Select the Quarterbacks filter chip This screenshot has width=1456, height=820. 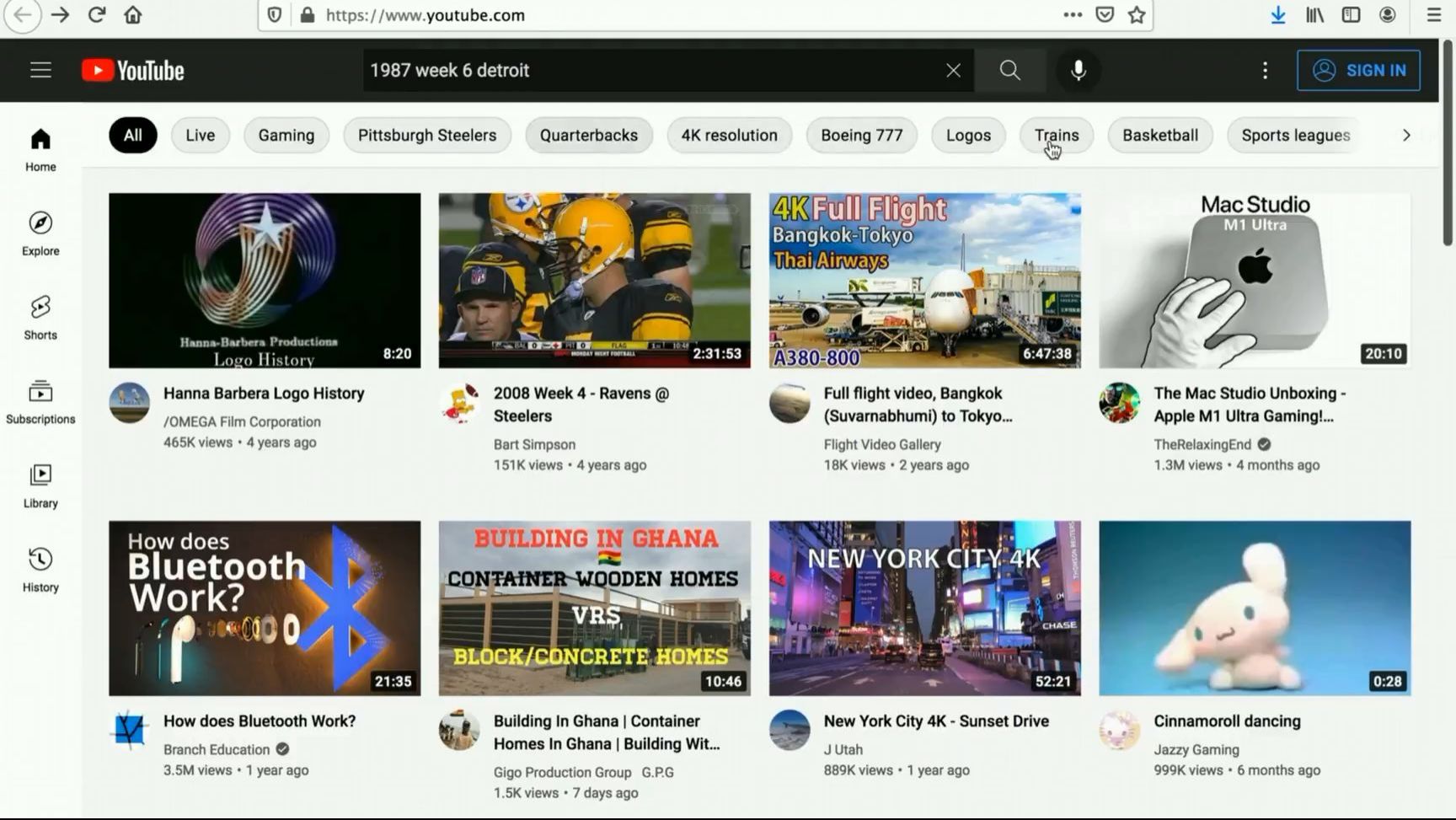pyautogui.click(x=589, y=135)
